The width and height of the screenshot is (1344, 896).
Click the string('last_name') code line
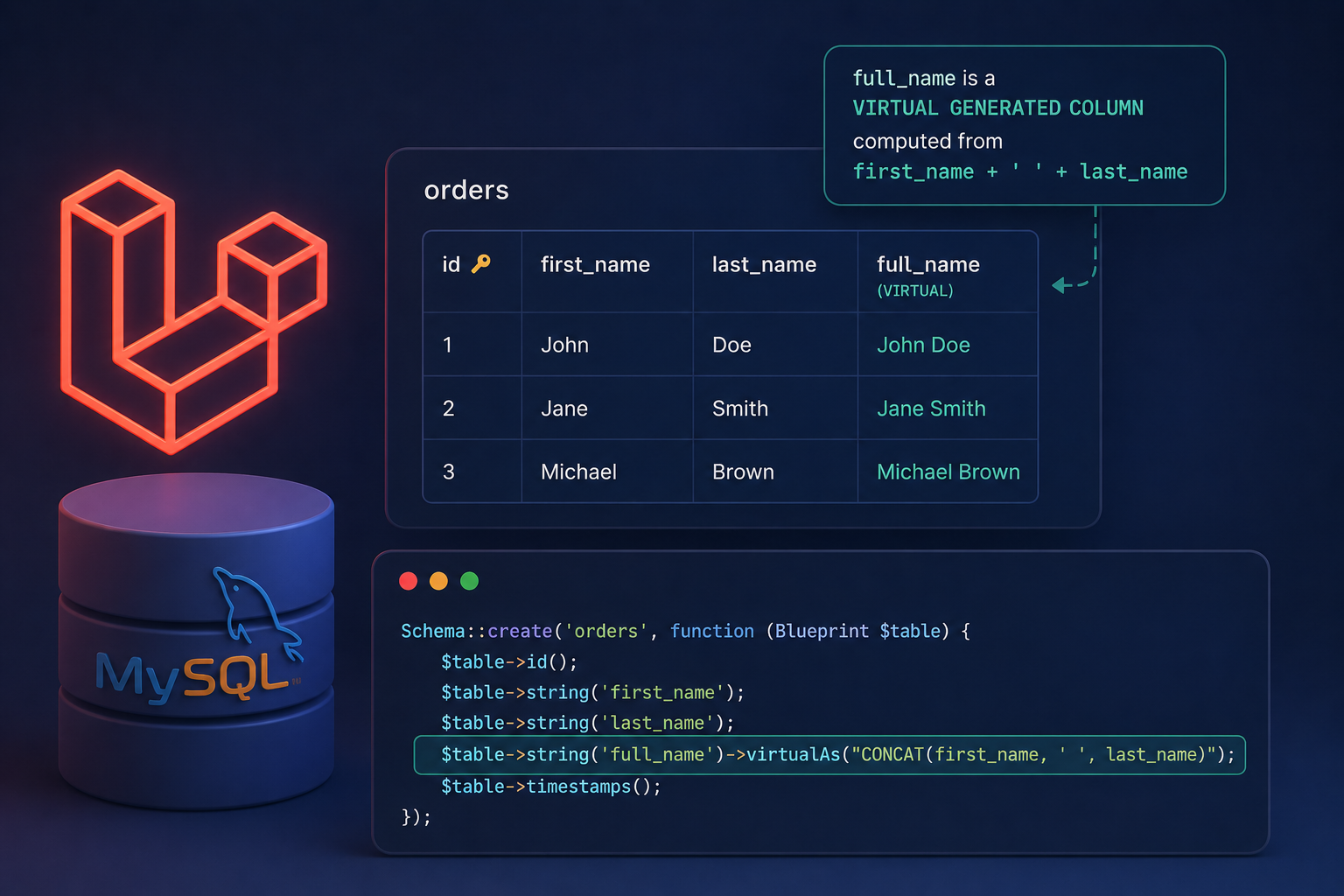pos(587,723)
